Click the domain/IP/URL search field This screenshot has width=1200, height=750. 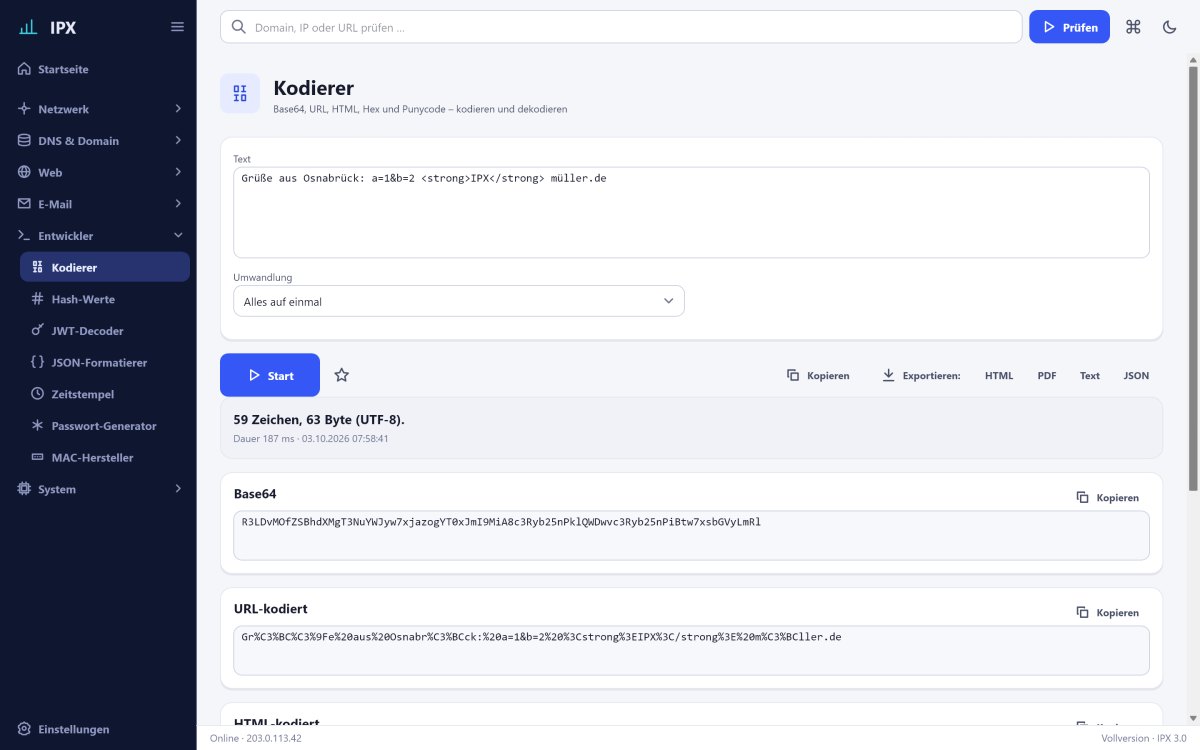tap(621, 27)
